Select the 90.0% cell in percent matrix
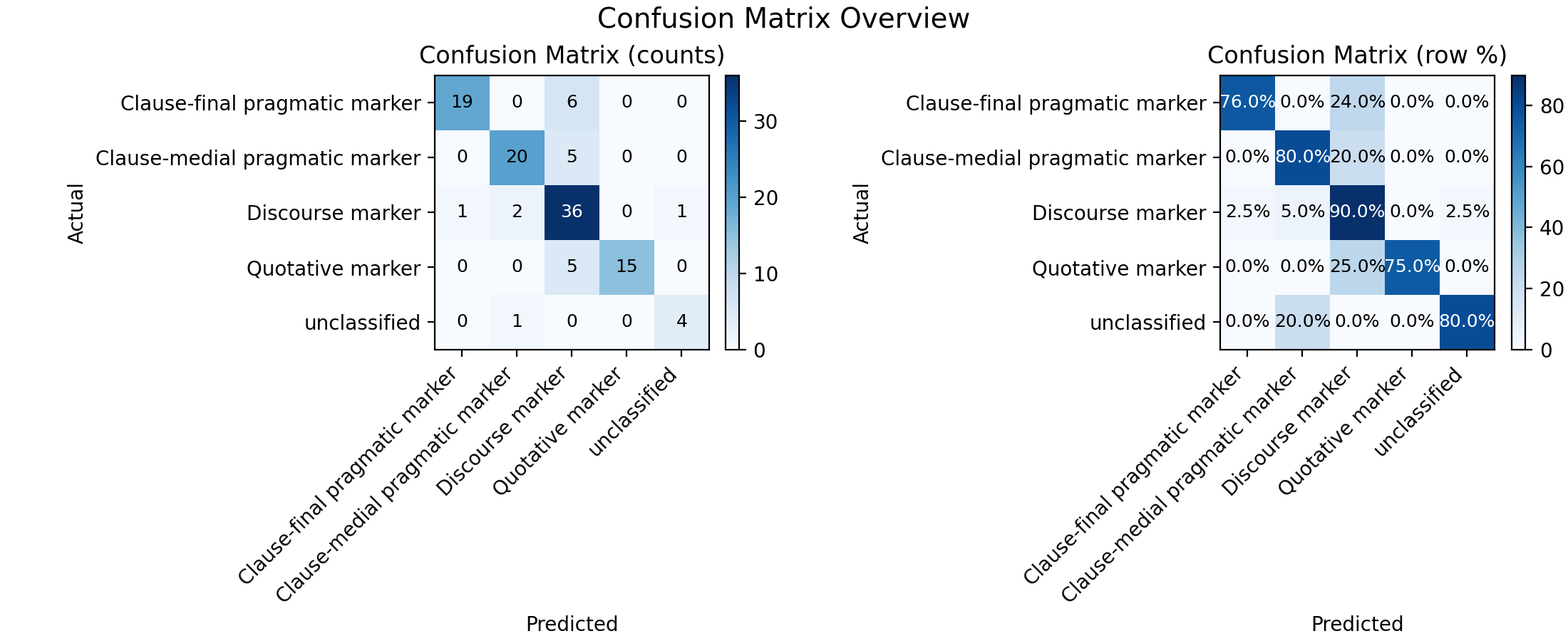The width and height of the screenshot is (1568, 641). click(x=1357, y=212)
